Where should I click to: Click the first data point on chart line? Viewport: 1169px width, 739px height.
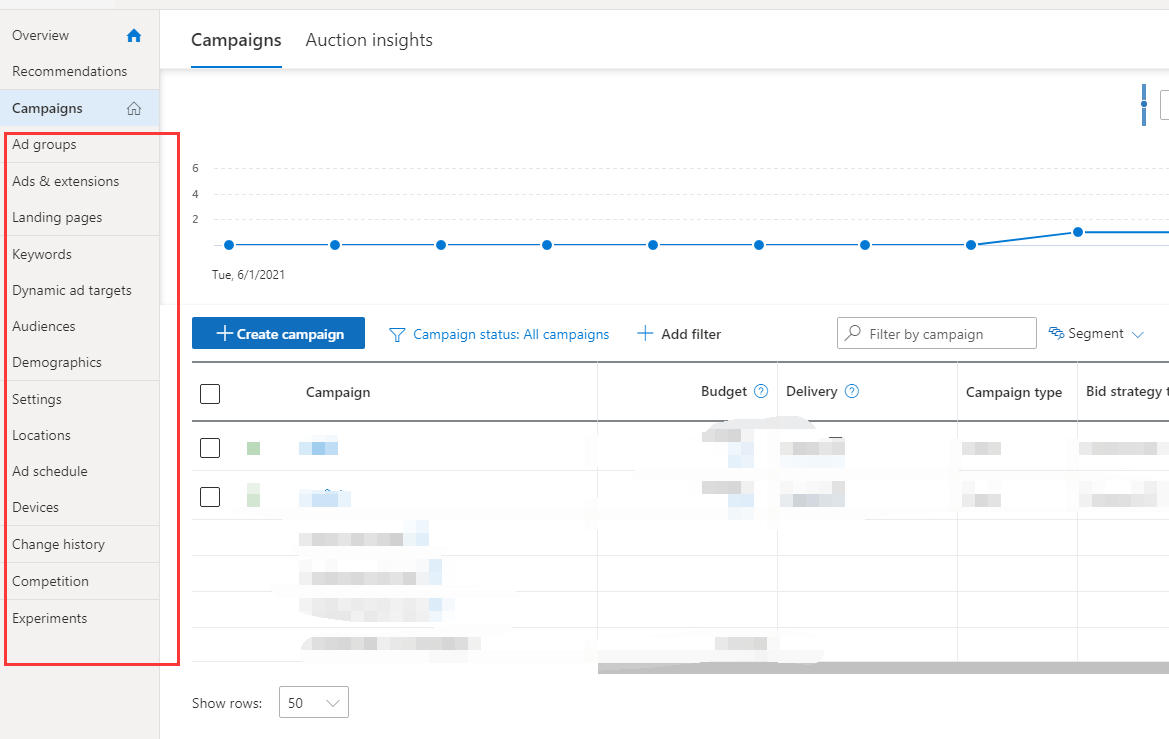229,245
